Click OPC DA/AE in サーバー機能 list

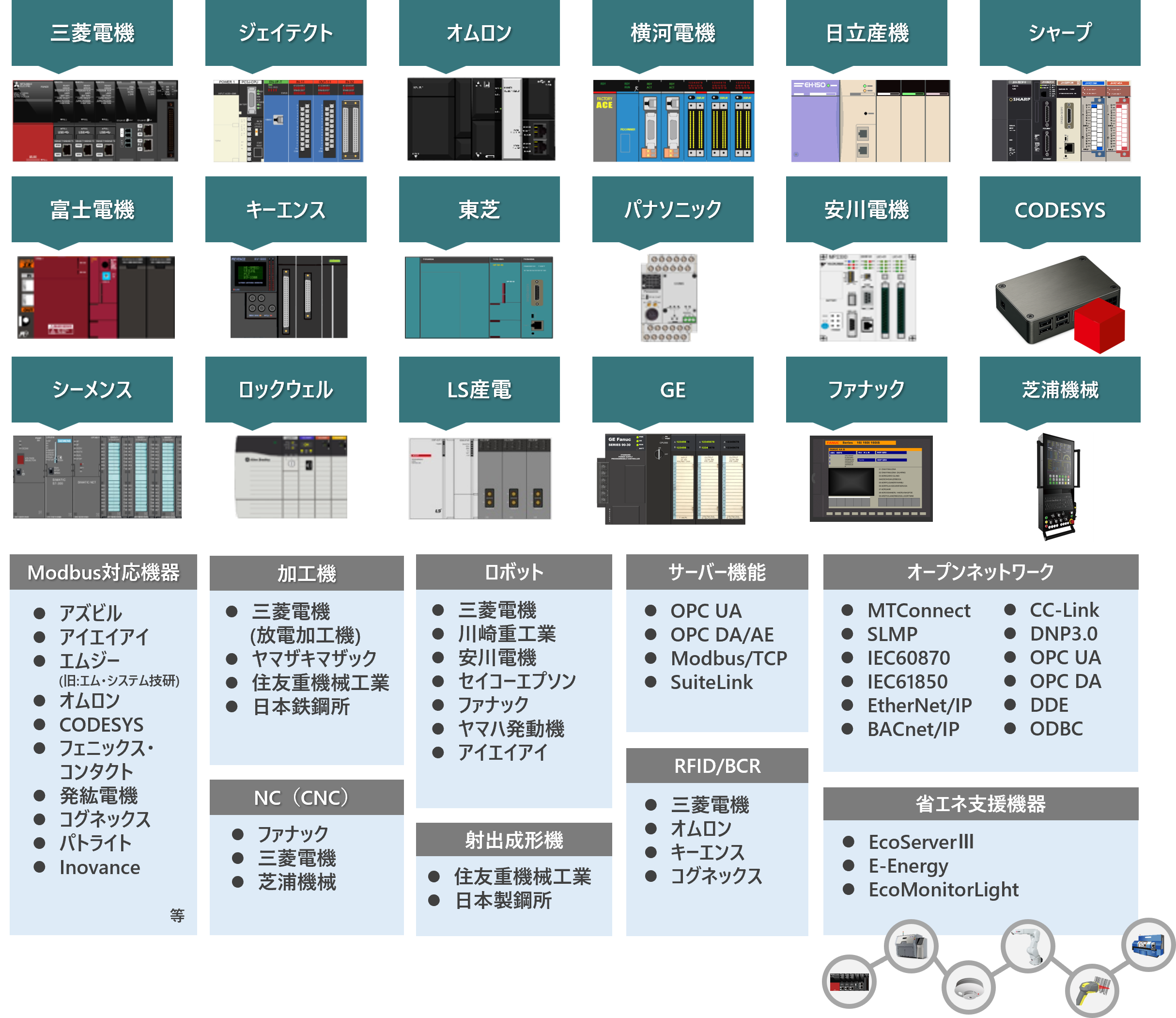pyautogui.click(x=722, y=635)
